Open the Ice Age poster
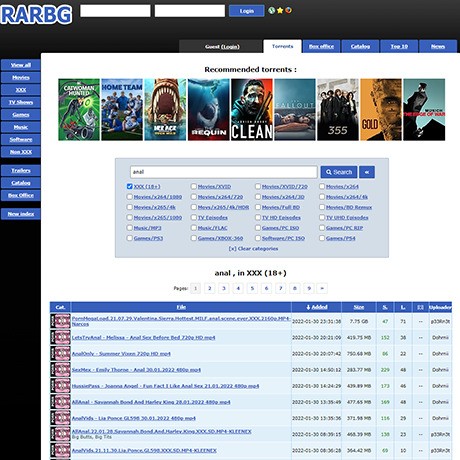This screenshot has width=460, height=460. pyautogui.click(x=165, y=109)
